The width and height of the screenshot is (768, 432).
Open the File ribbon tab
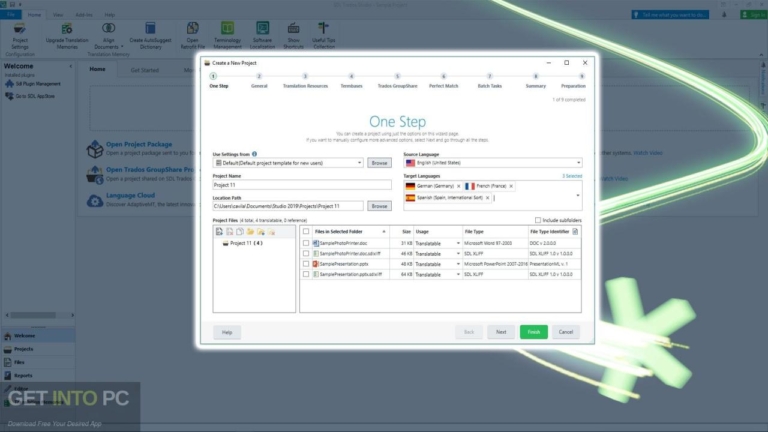pyautogui.click(x=11, y=15)
